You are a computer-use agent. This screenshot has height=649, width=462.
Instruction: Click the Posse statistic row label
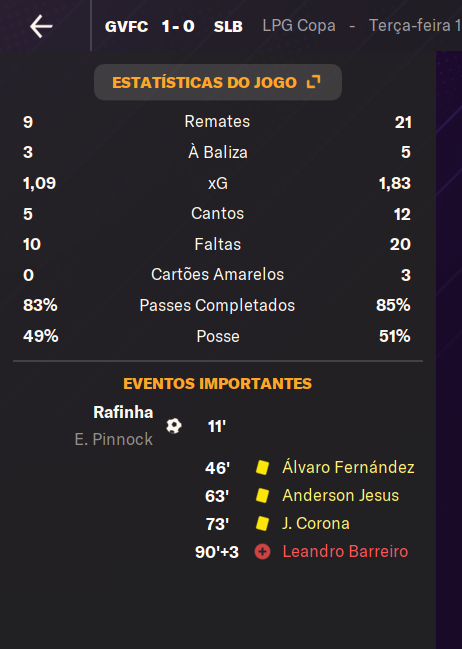pos(218,336)
